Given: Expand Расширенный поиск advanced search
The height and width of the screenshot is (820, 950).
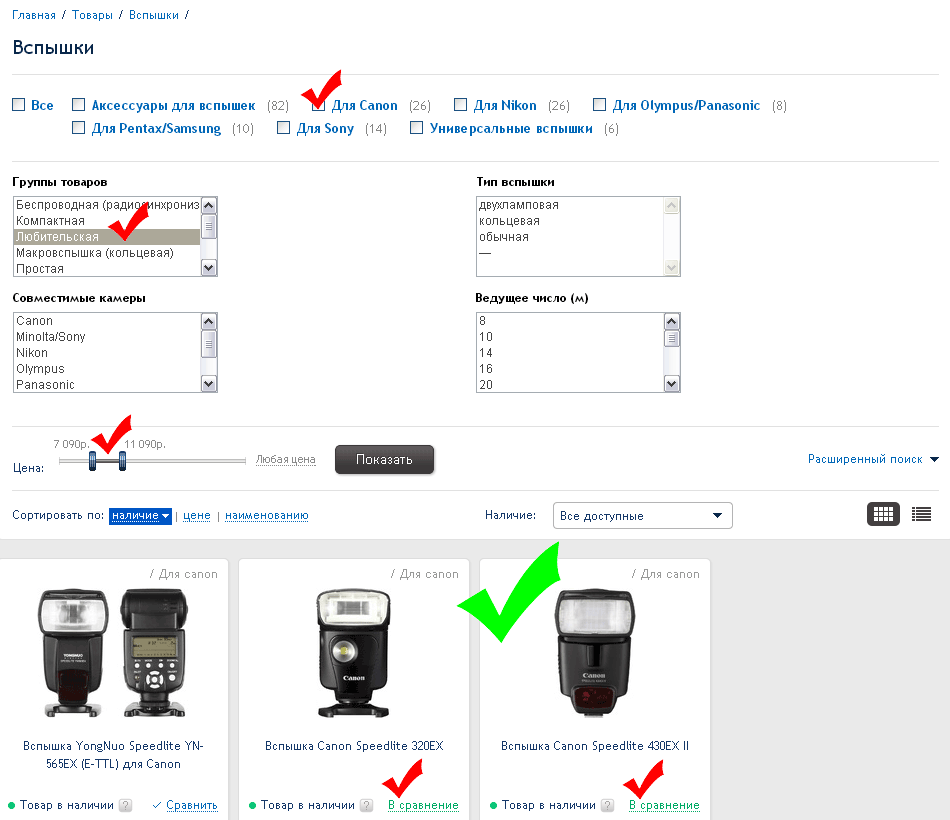Looking at the screenshot, I should click(x=873, y=459).
